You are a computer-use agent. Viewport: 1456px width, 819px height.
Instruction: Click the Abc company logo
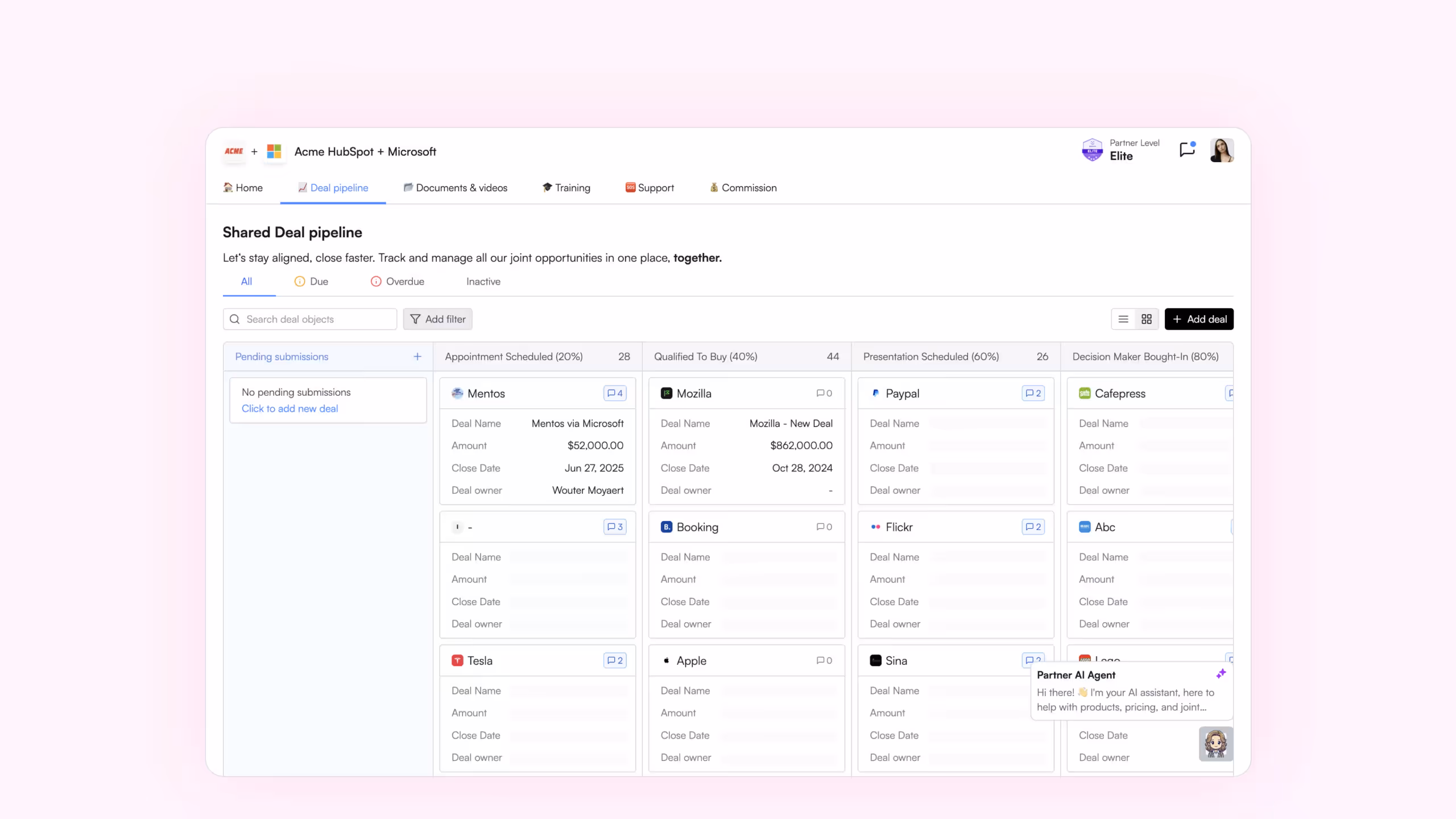click(1085, 527)
